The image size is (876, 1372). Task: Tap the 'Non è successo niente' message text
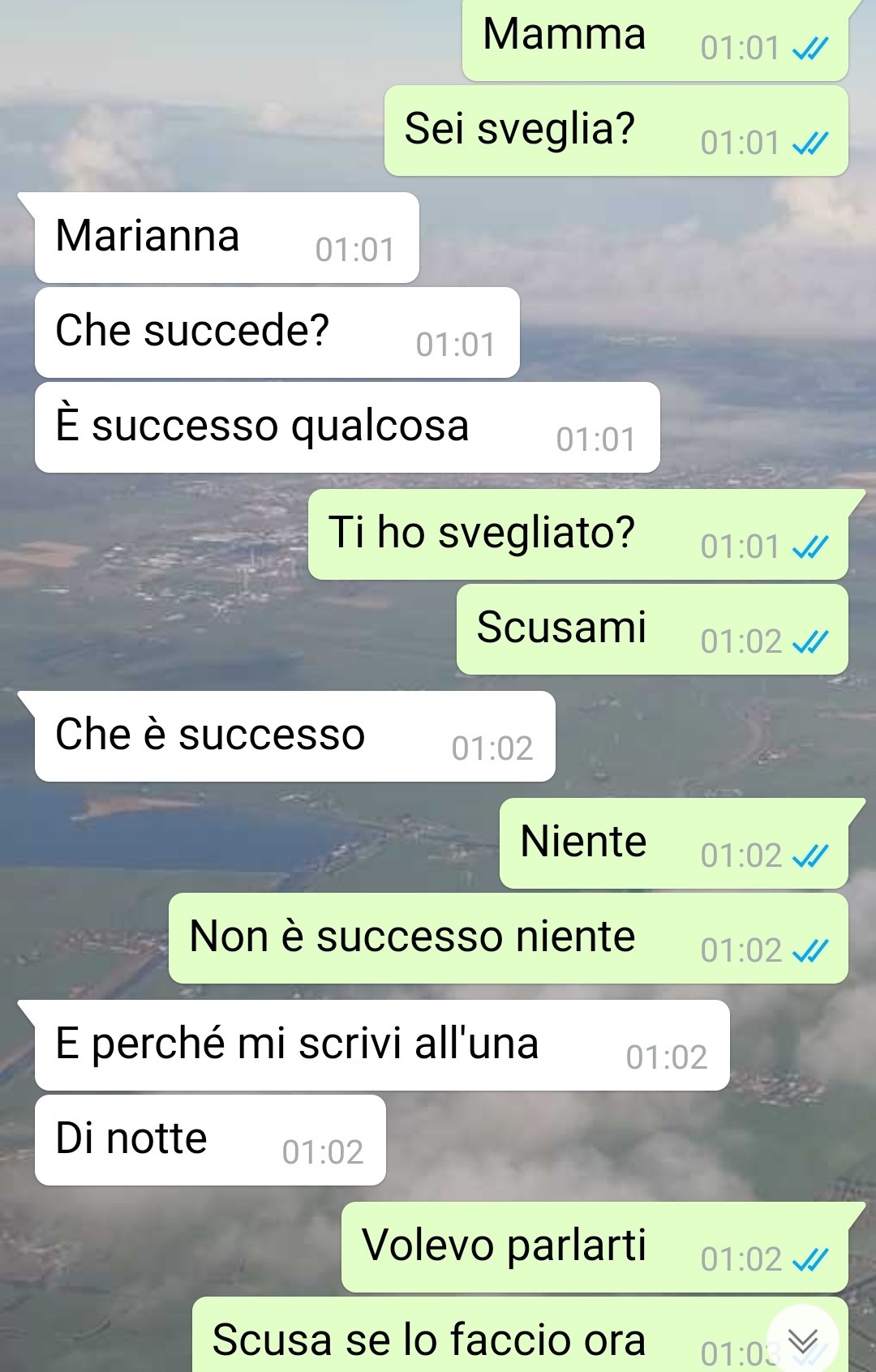[x=412, y=937]
